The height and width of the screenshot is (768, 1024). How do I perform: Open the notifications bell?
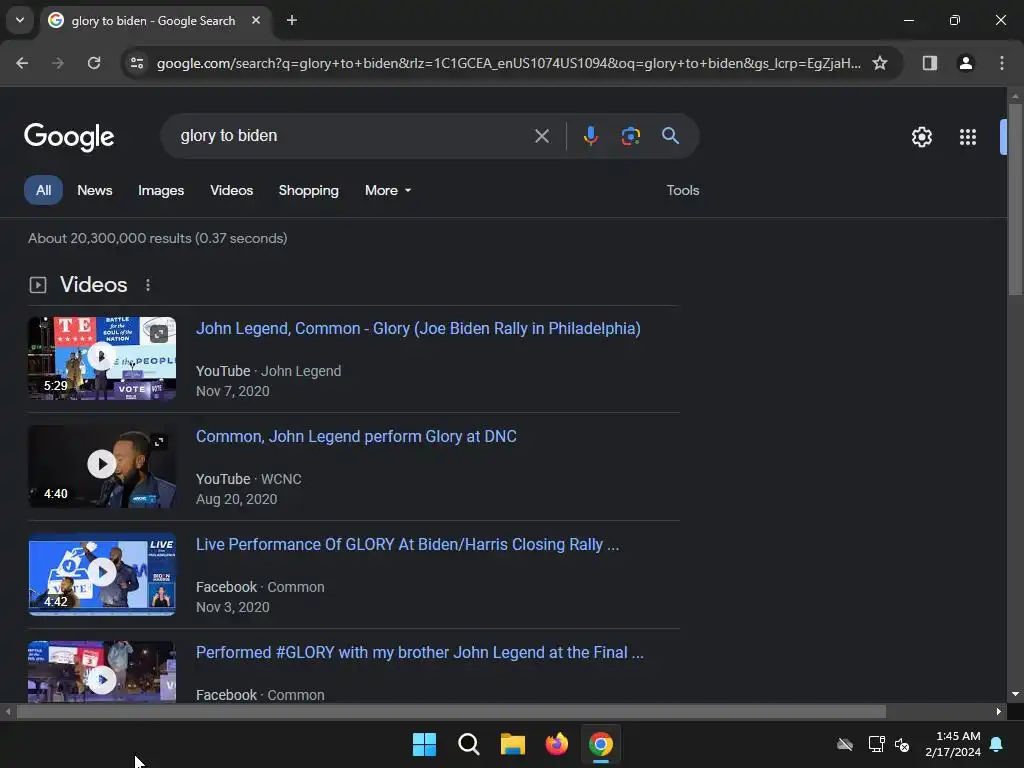pos(997,744)
